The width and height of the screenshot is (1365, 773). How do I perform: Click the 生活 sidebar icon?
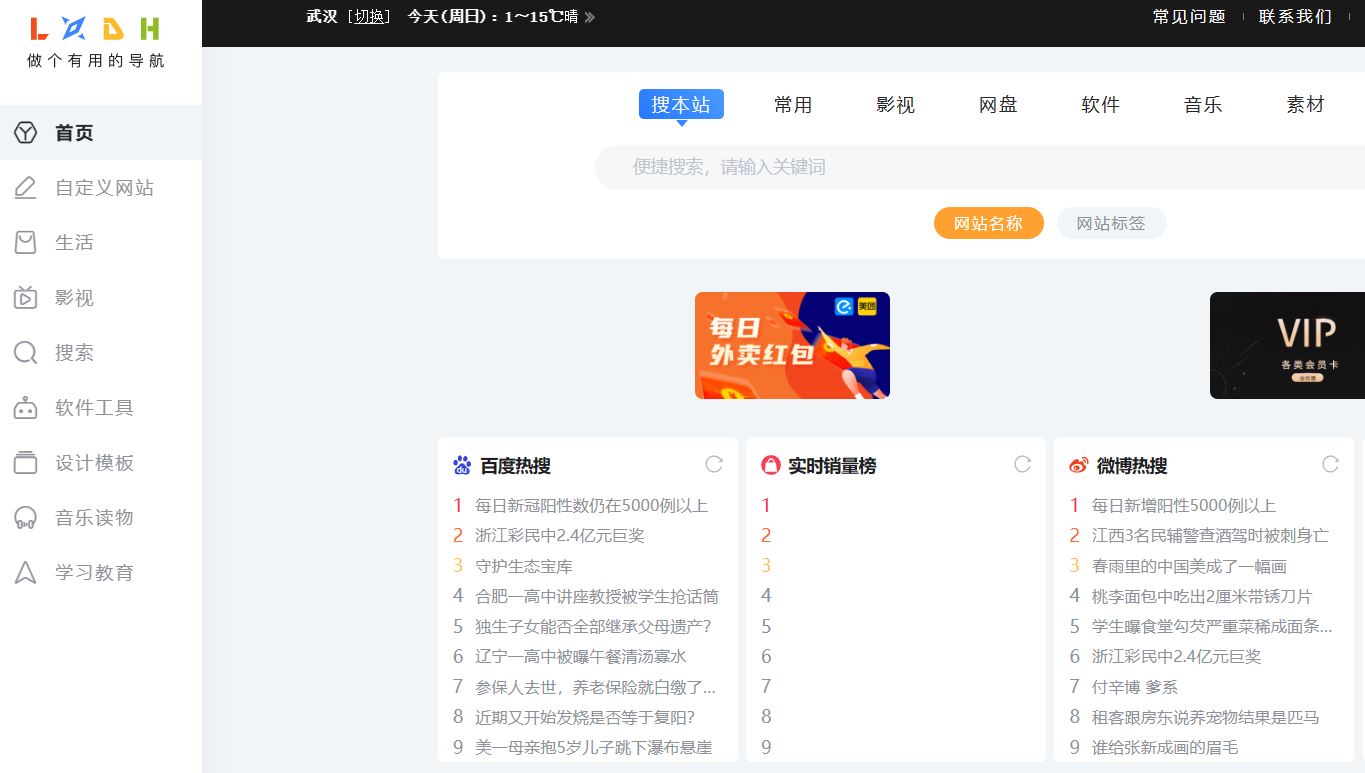point(24,242)
